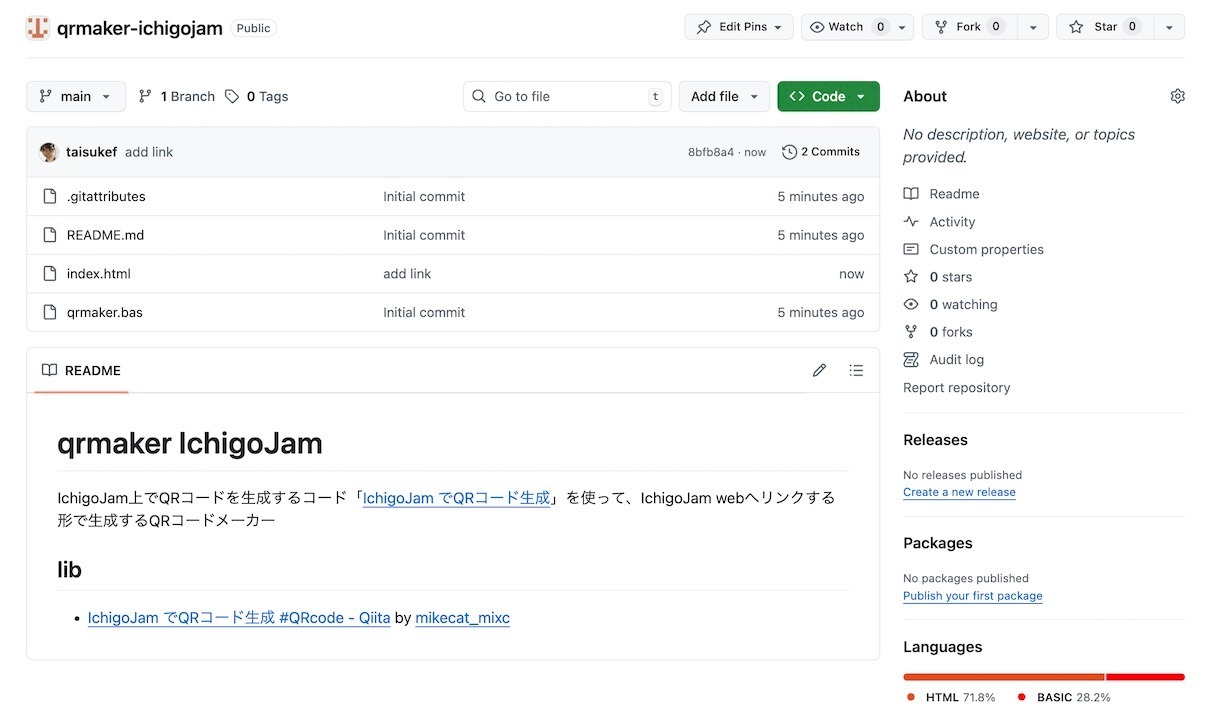Click Create a new release link

pyautogui.click(x=959, y=492)
